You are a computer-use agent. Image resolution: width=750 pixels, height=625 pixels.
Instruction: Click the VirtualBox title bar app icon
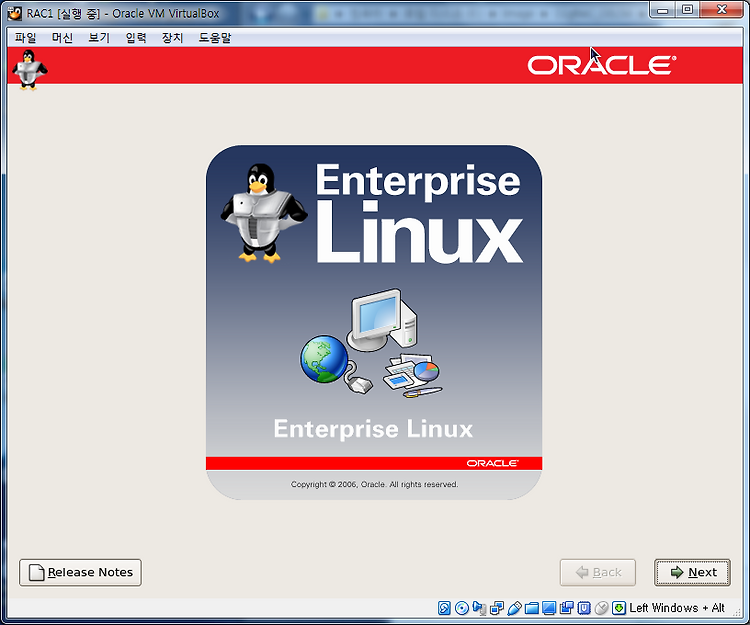[x=15, y=13]
